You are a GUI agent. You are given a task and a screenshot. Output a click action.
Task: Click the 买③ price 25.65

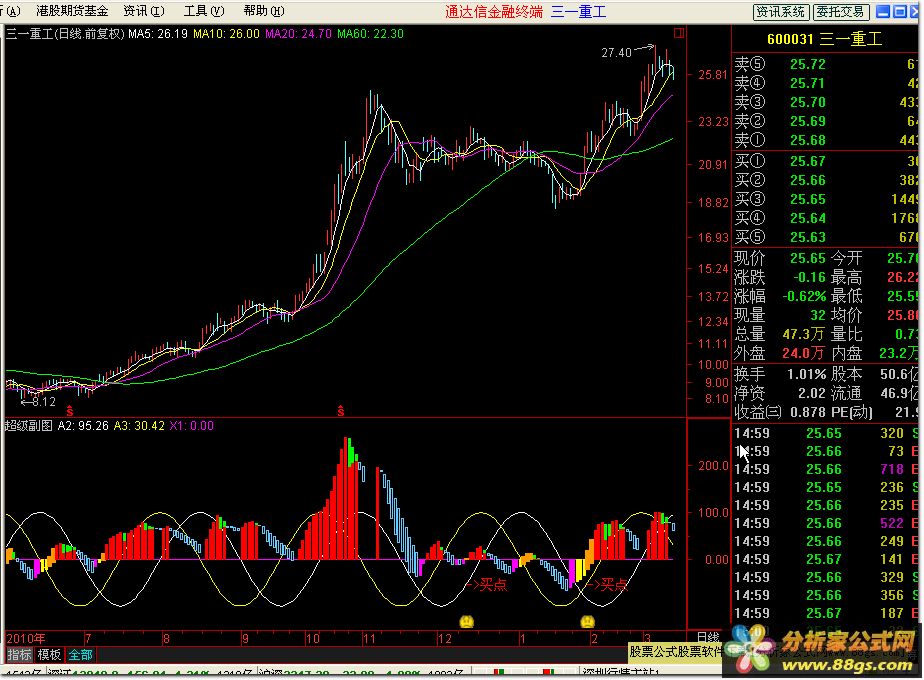[807, 199]
